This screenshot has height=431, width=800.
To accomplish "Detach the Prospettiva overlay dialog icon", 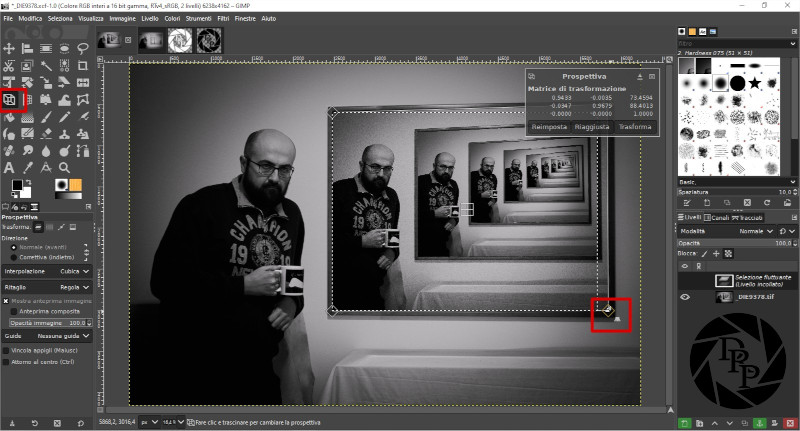I will pyautogui.click(x=640, y=76).
